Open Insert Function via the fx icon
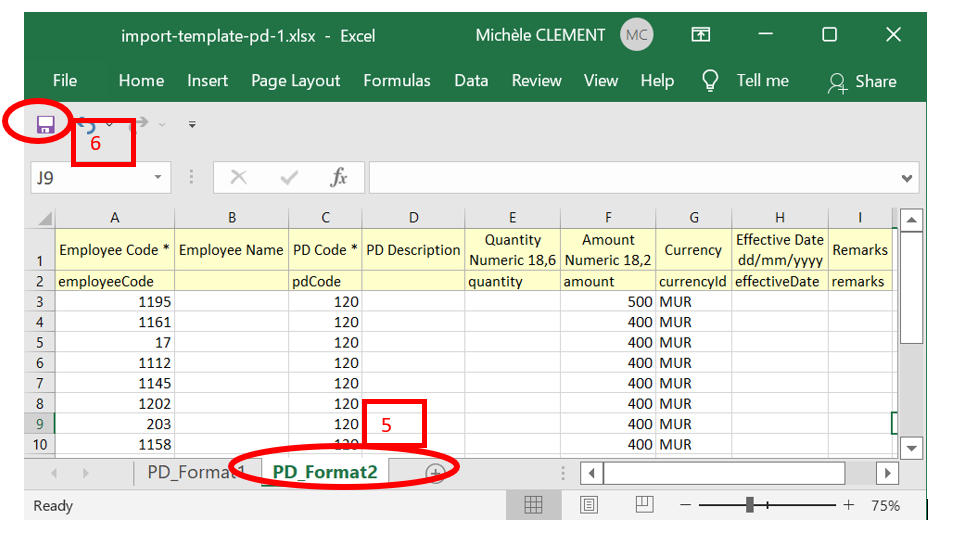Screen dimensions: 953x537 (x=339, y=177)
